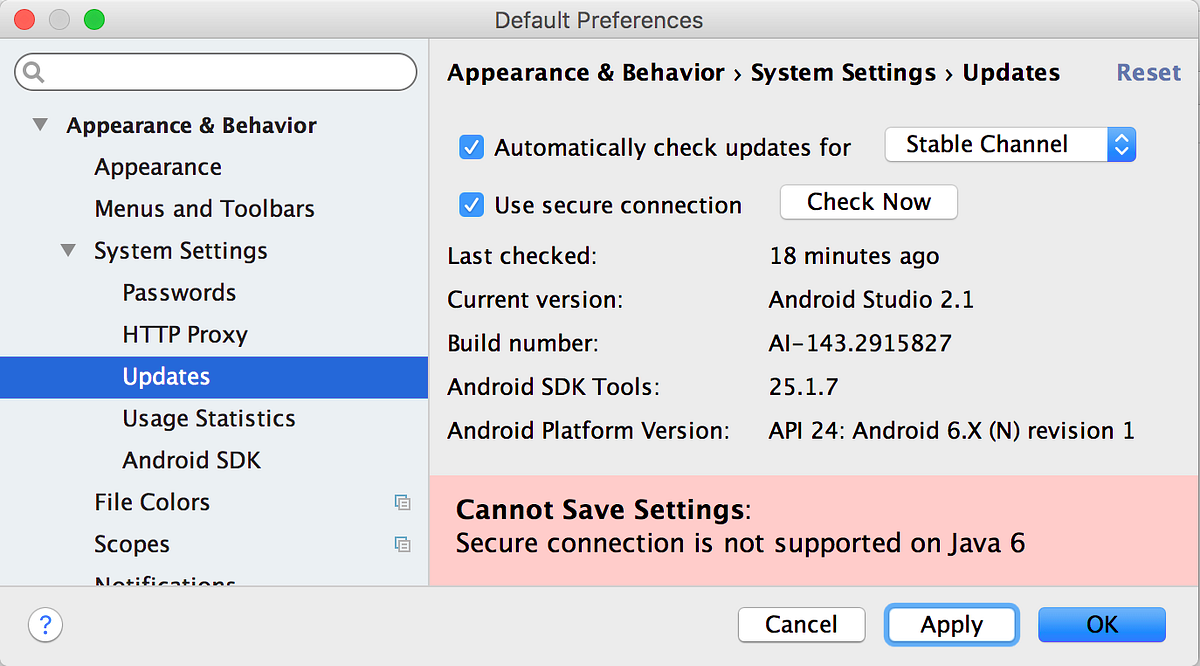
Task: Click the help question mark icon
Action: (45, 624)
